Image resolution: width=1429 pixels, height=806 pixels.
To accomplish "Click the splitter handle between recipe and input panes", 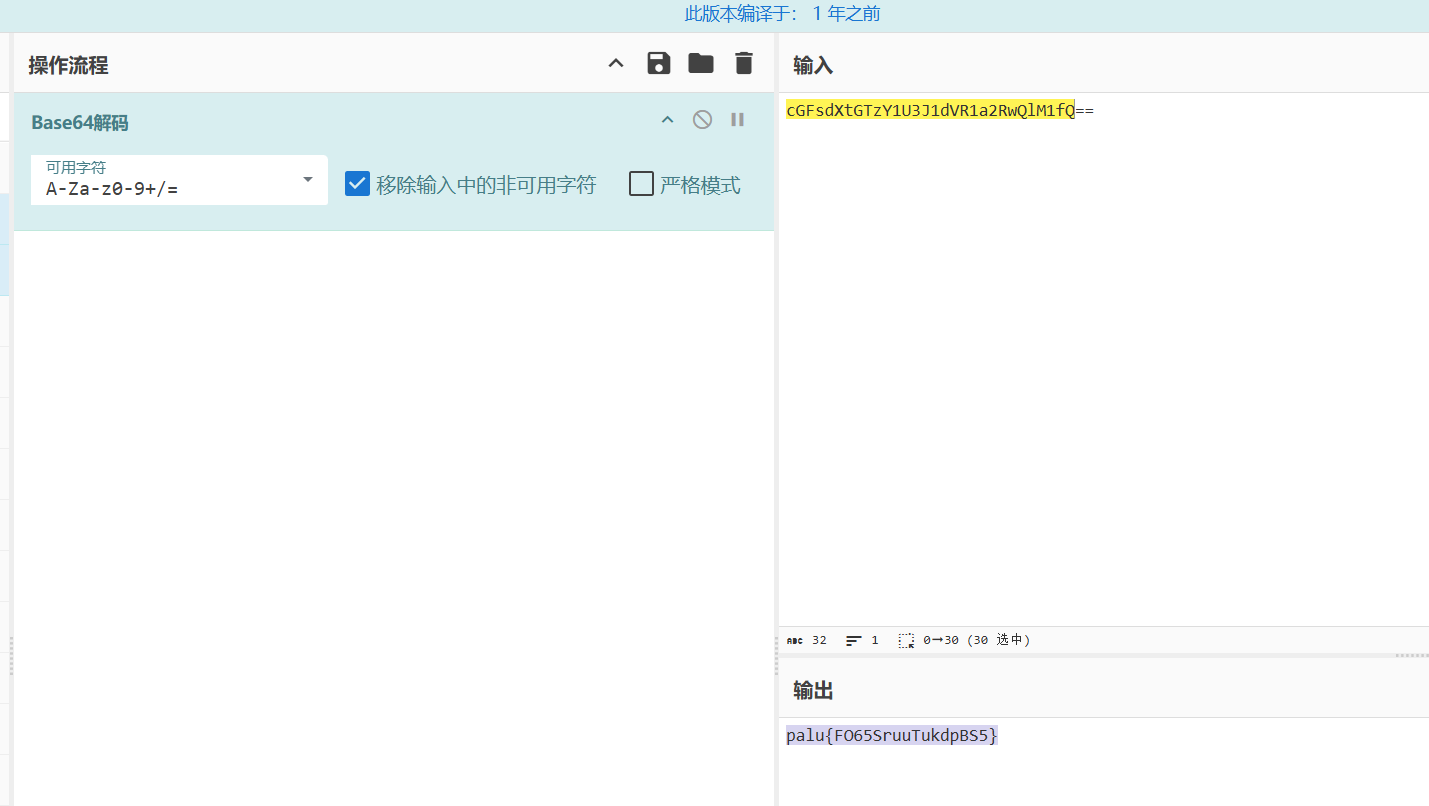I will coord(776,655).
